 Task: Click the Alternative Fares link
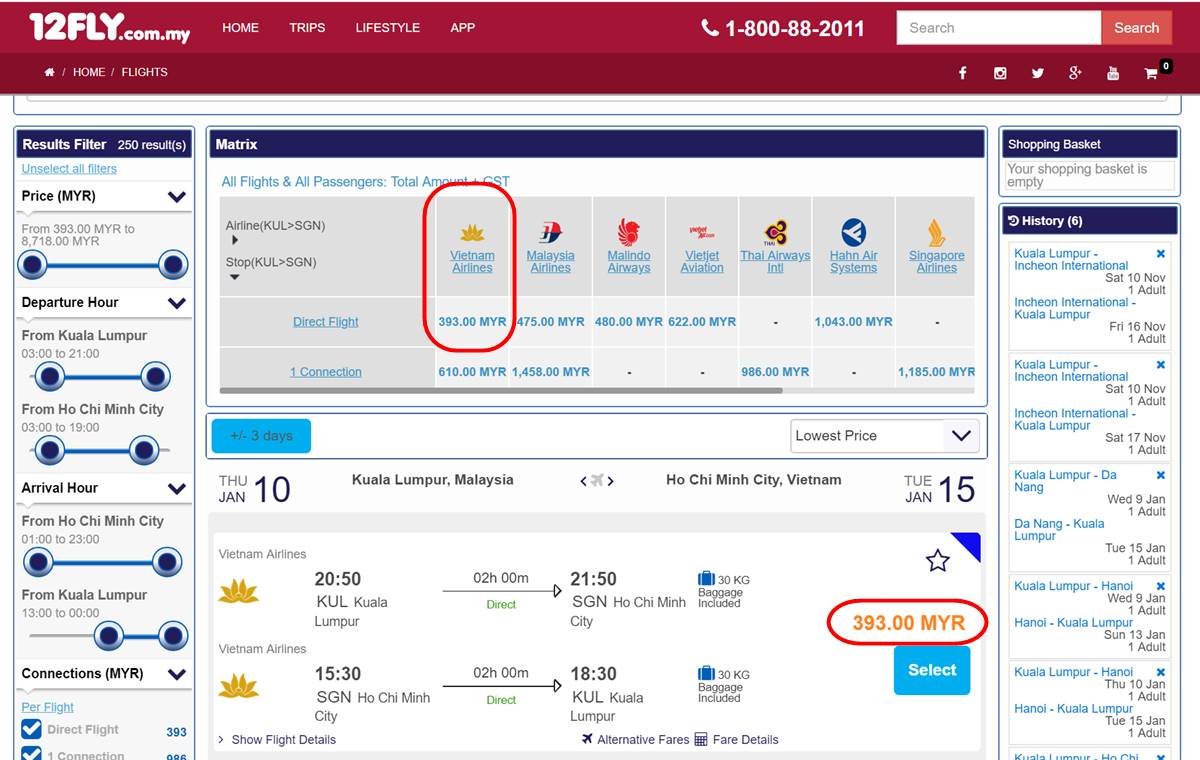click(x=635, y=740)
